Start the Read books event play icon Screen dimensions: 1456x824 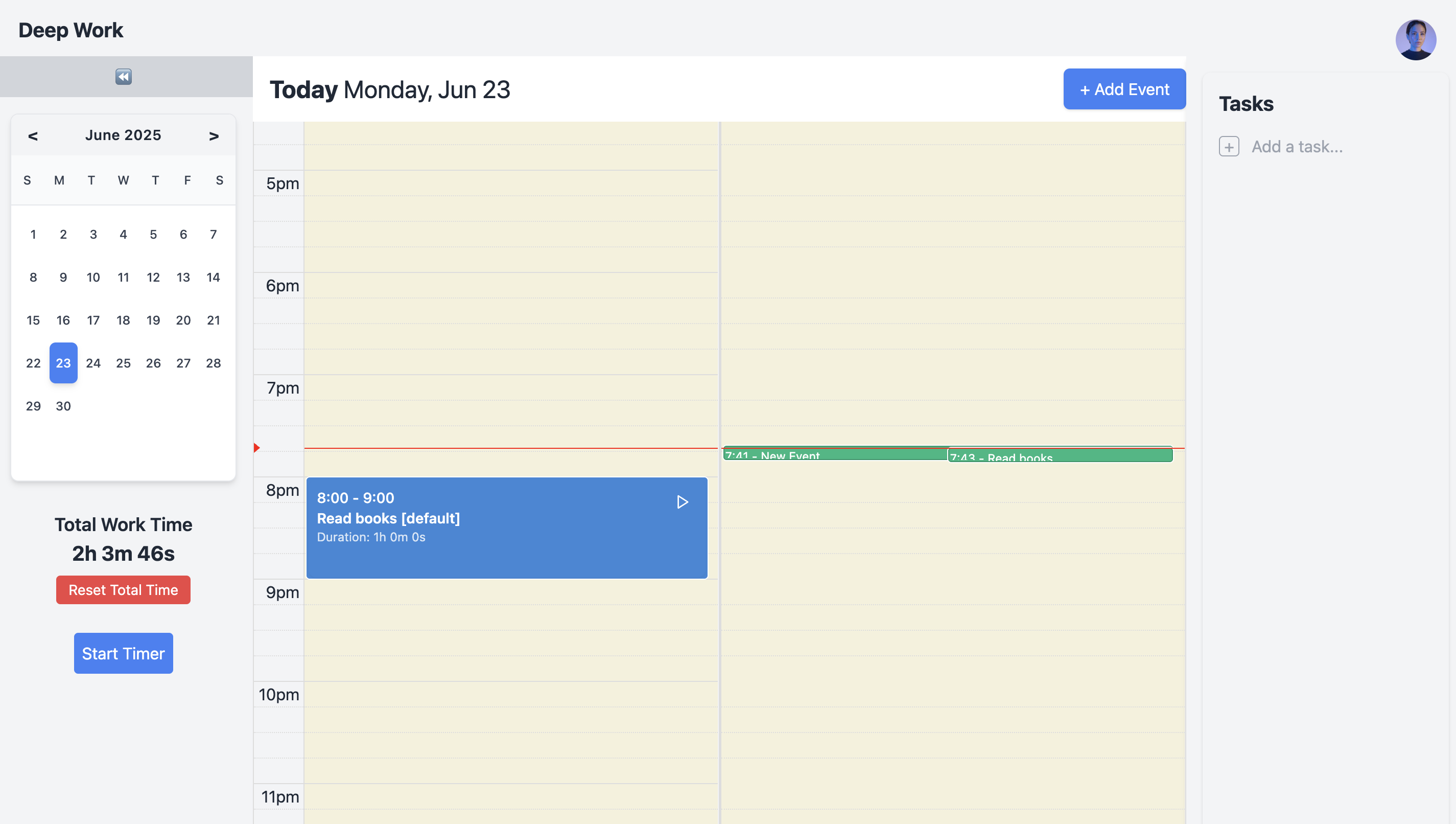(x=683, y=502)
